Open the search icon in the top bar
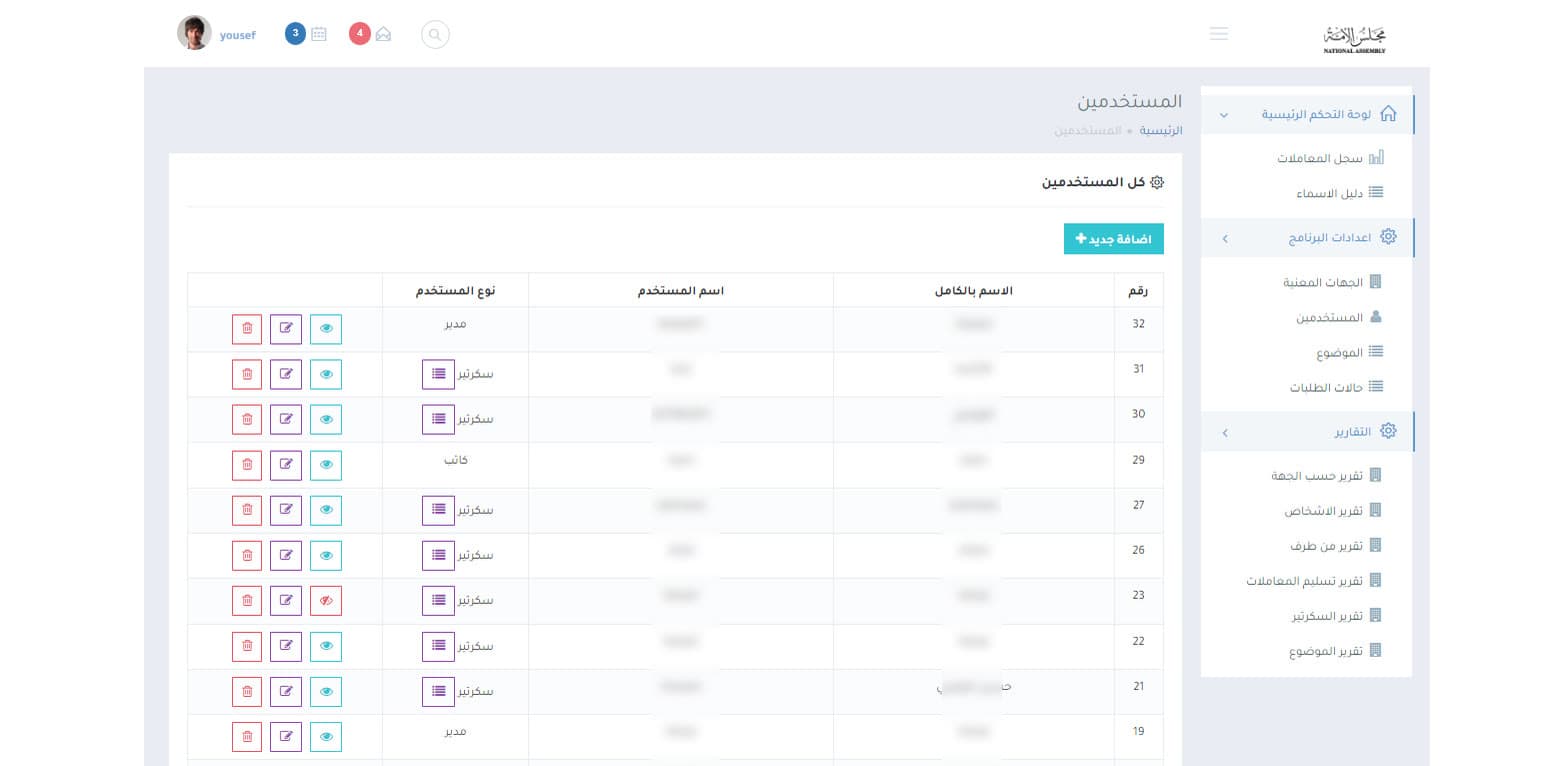1568x766 pixels. [435, 35]
